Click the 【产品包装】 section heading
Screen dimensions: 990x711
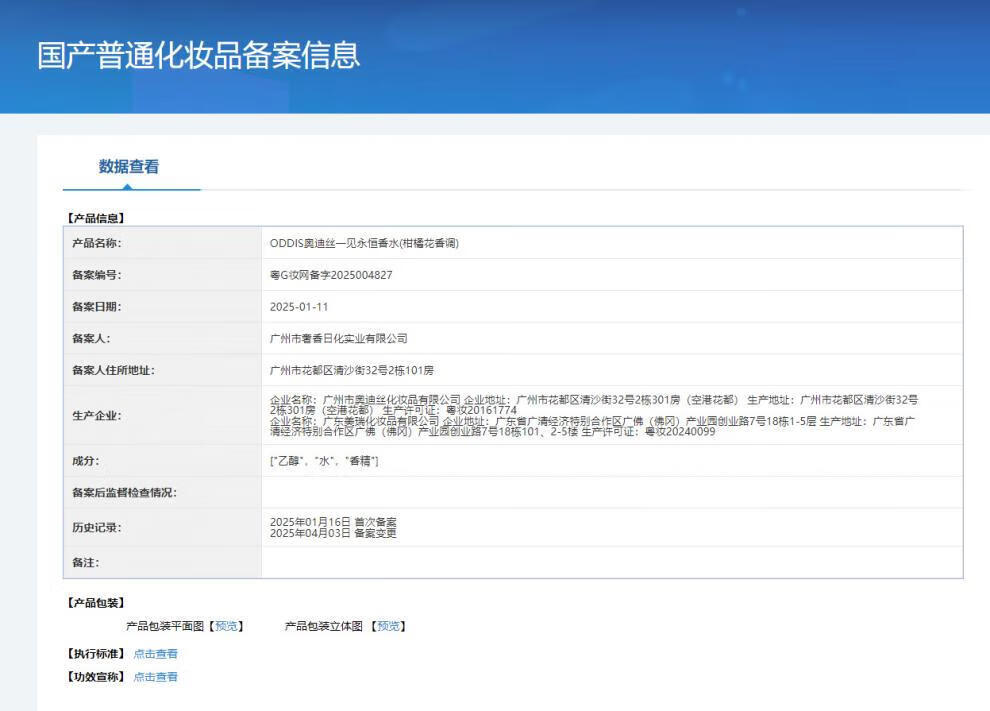tap(96, 602)
